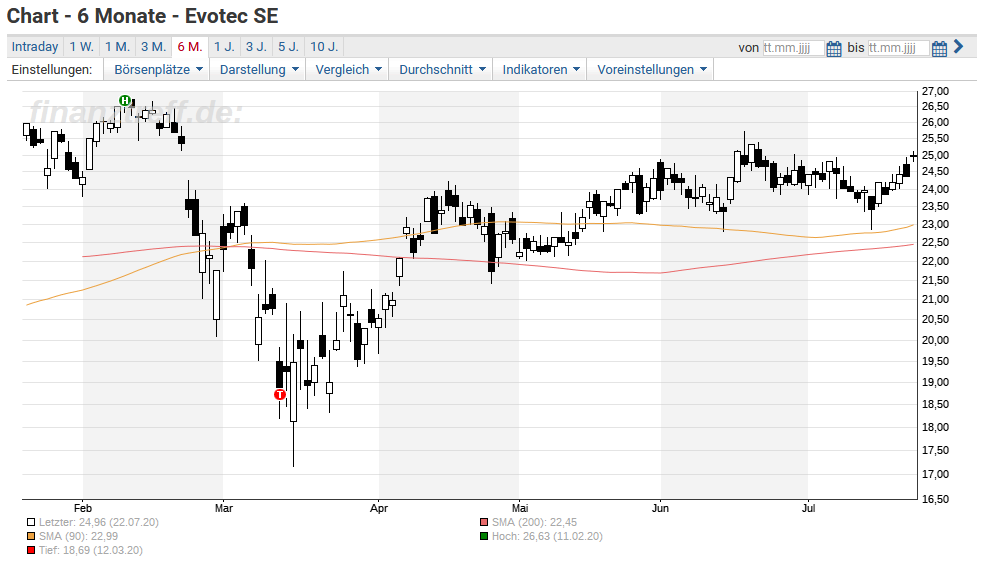Click the 'Jul' x-axis label
Viewport: 986px width, 561px height.
(x=808, y=508)
